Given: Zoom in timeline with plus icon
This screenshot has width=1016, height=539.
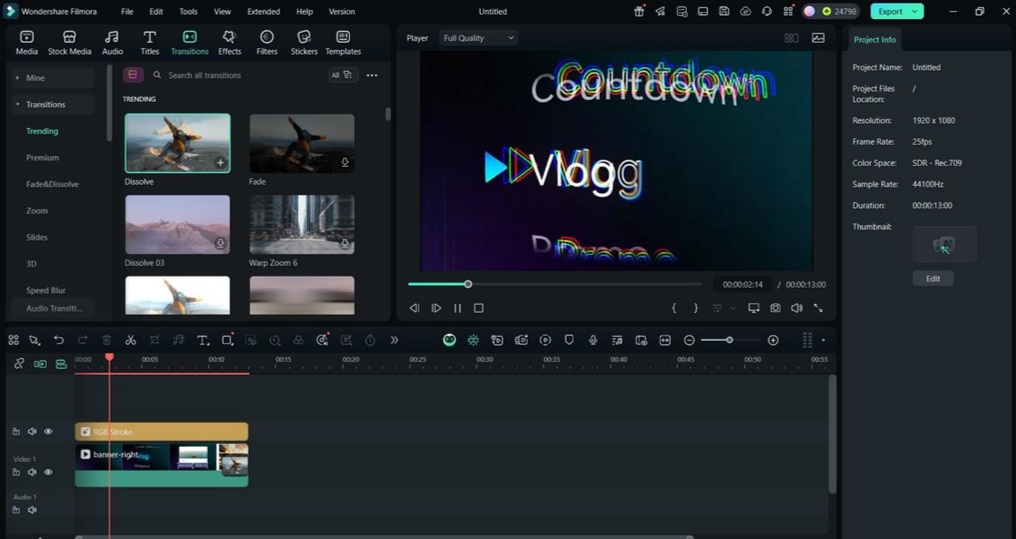Looking at the screenshot, I should (773, 340).
